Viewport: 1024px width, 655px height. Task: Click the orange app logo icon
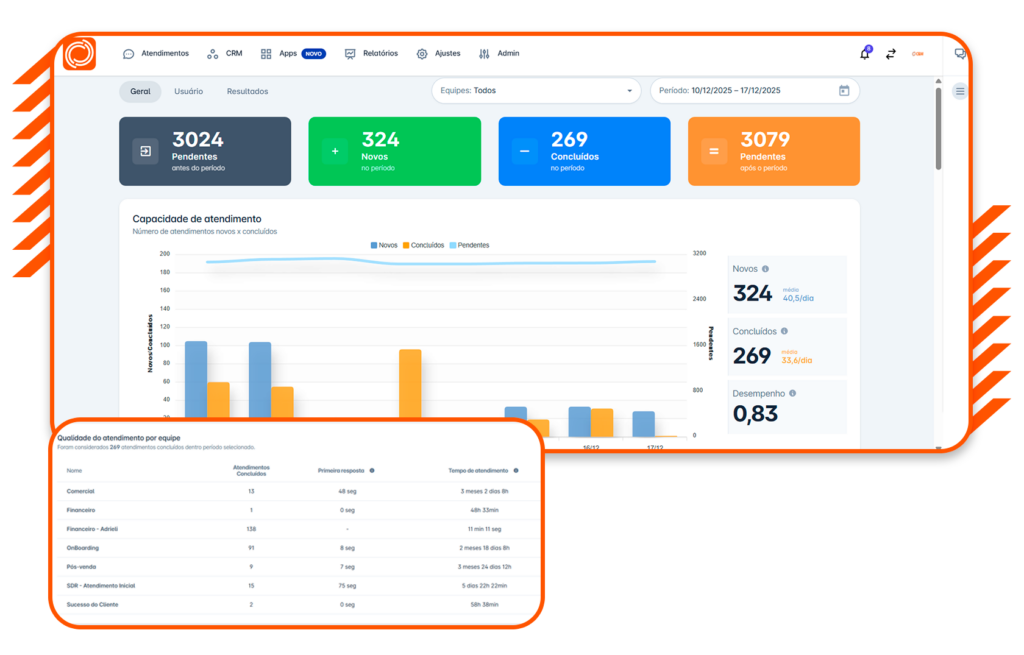(x=79, y=54)
